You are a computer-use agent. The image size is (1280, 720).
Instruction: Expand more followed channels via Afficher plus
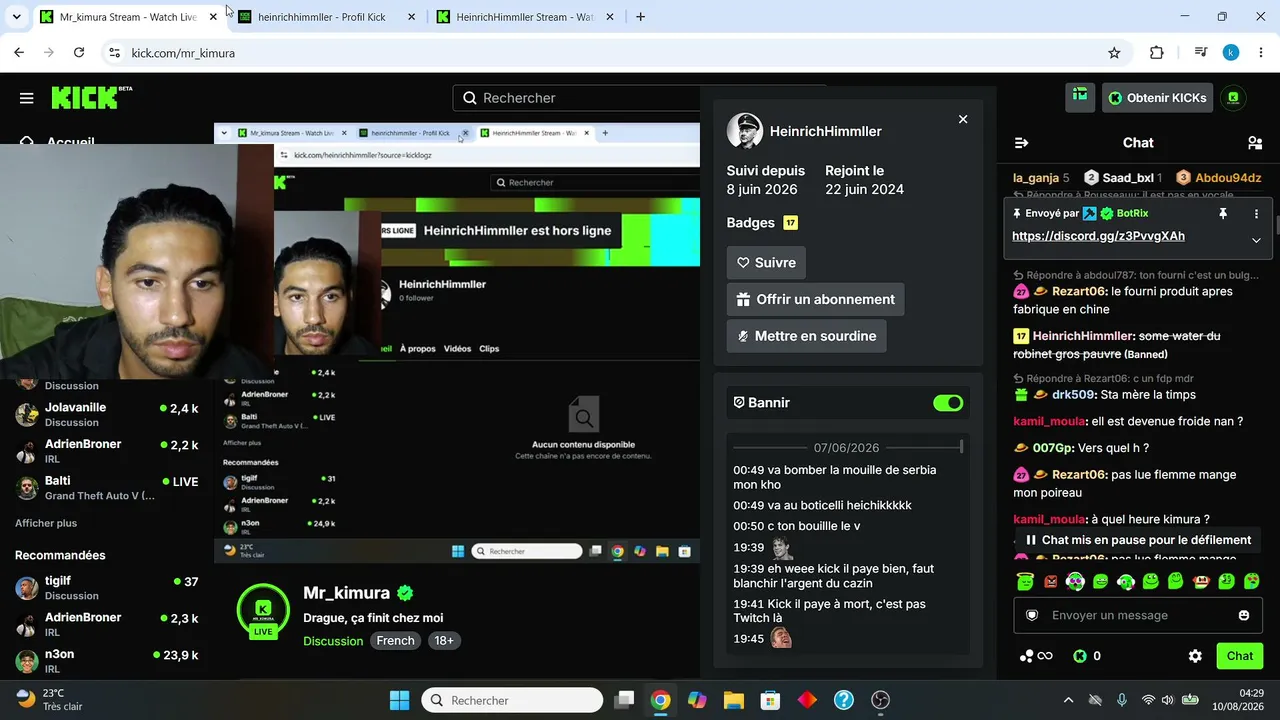coord(46,523)
